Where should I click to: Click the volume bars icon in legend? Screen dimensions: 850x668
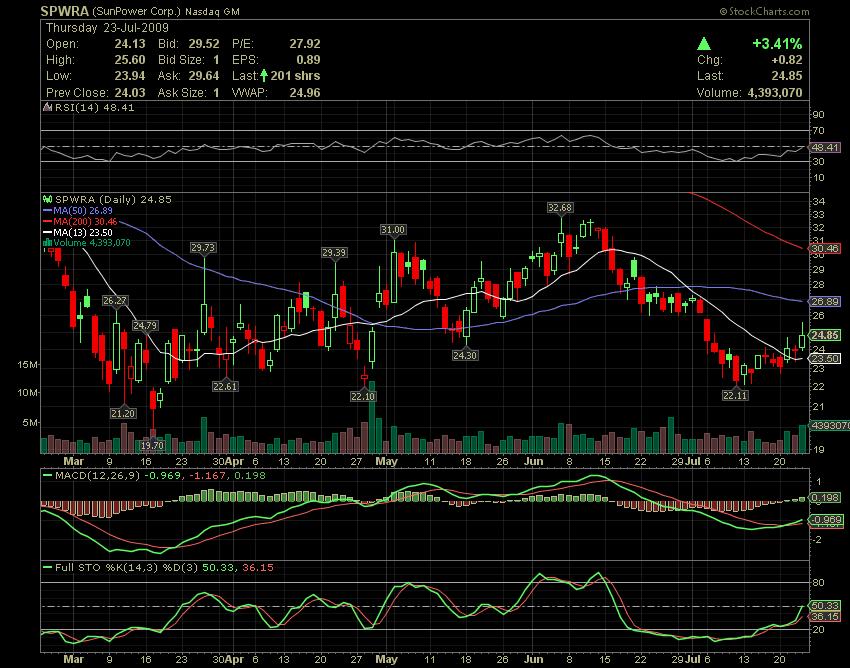(48, 243)
